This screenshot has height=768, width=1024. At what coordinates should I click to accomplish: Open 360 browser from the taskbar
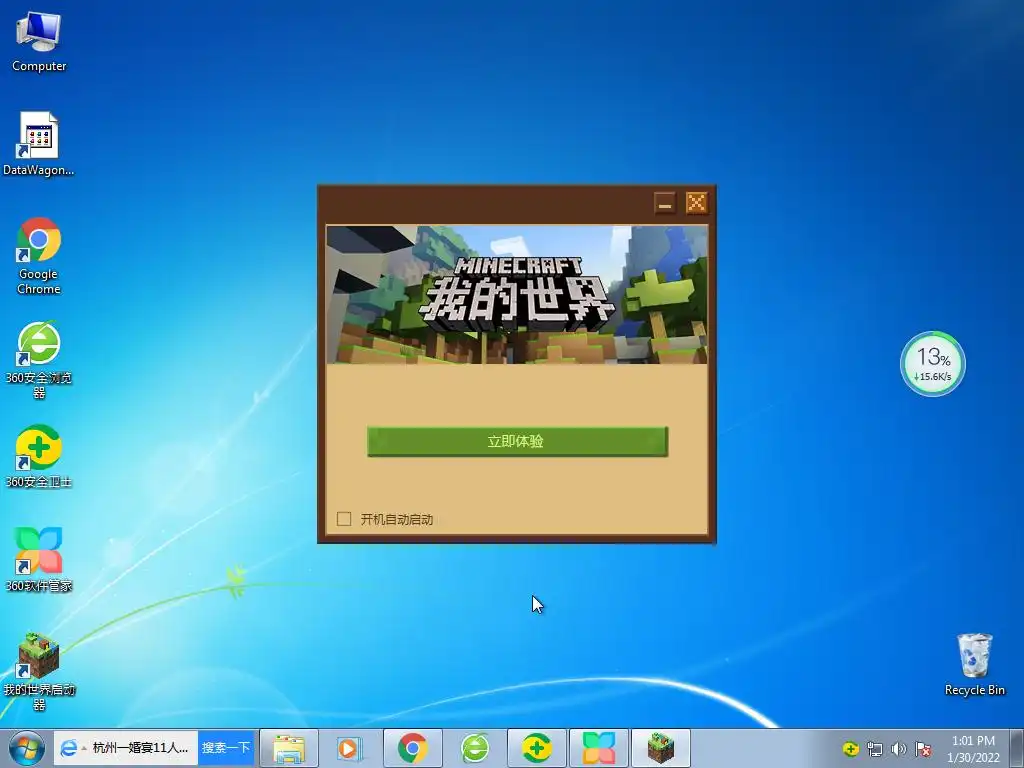point(475,748)
